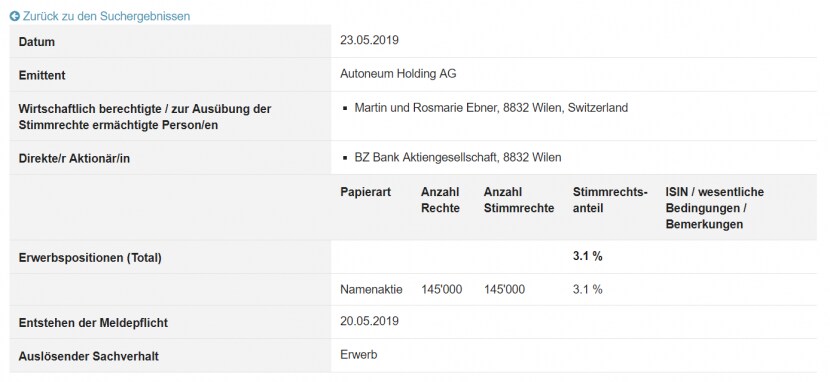Click the Auslösender Sachverhalt label
This screenshot has width=830, height=382.
pos(88,356)
